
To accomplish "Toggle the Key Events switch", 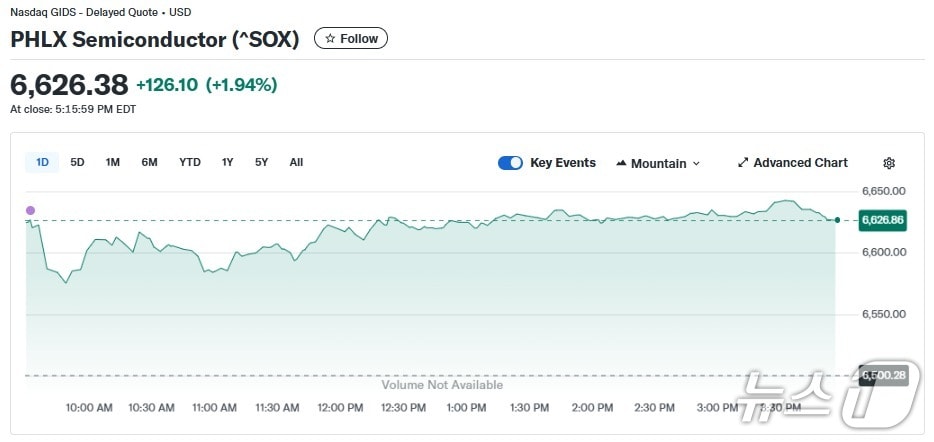I will point(510,163).
